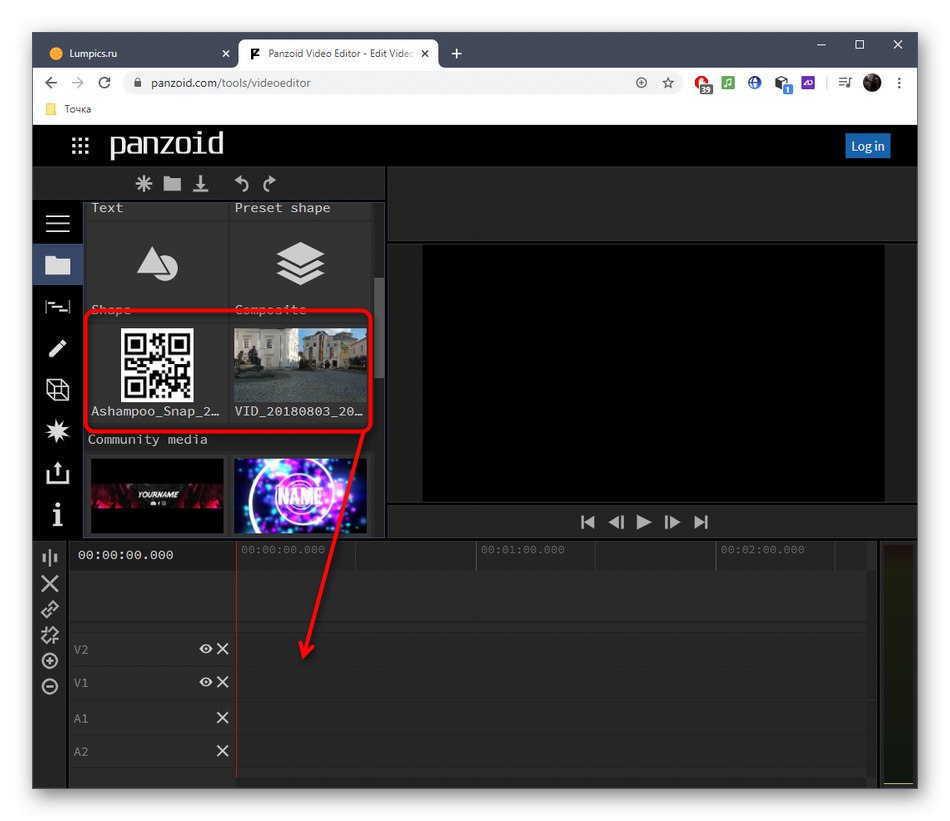Close the Lumpics.ru tab

[x=225, y=53]
